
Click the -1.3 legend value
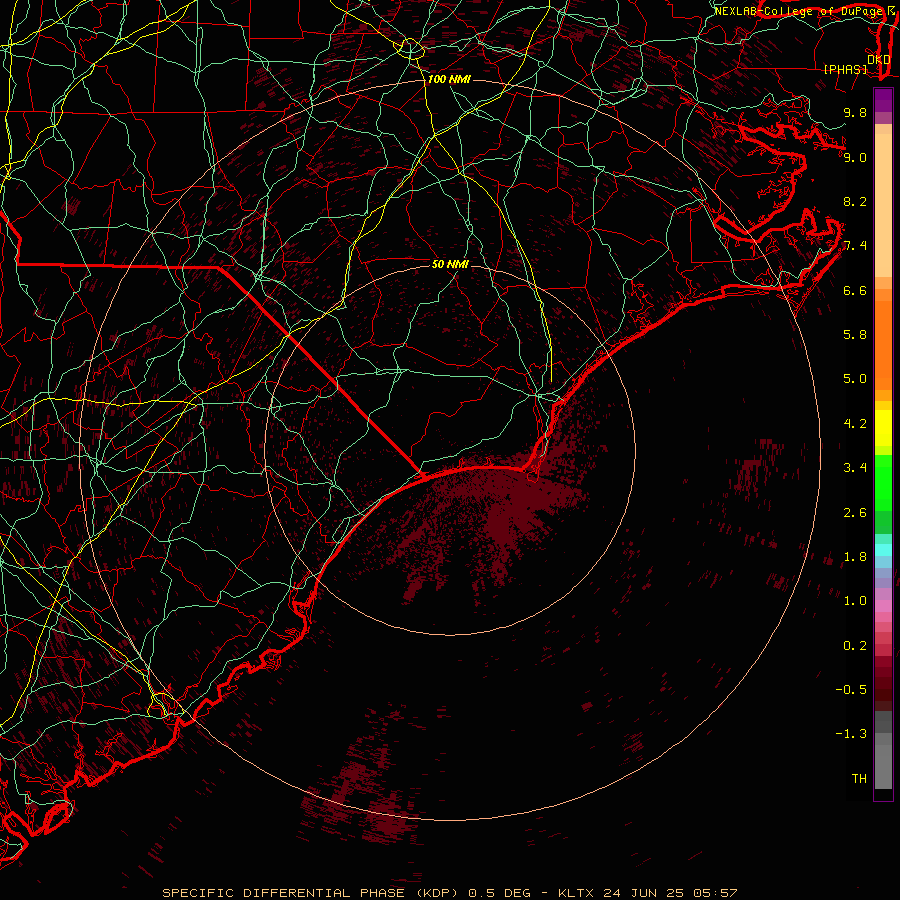(x=851, y=734)
